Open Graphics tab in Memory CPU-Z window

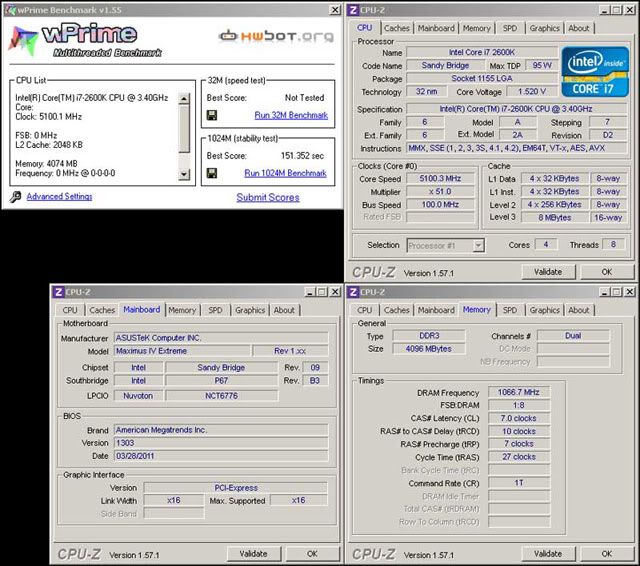click(544, 310)
